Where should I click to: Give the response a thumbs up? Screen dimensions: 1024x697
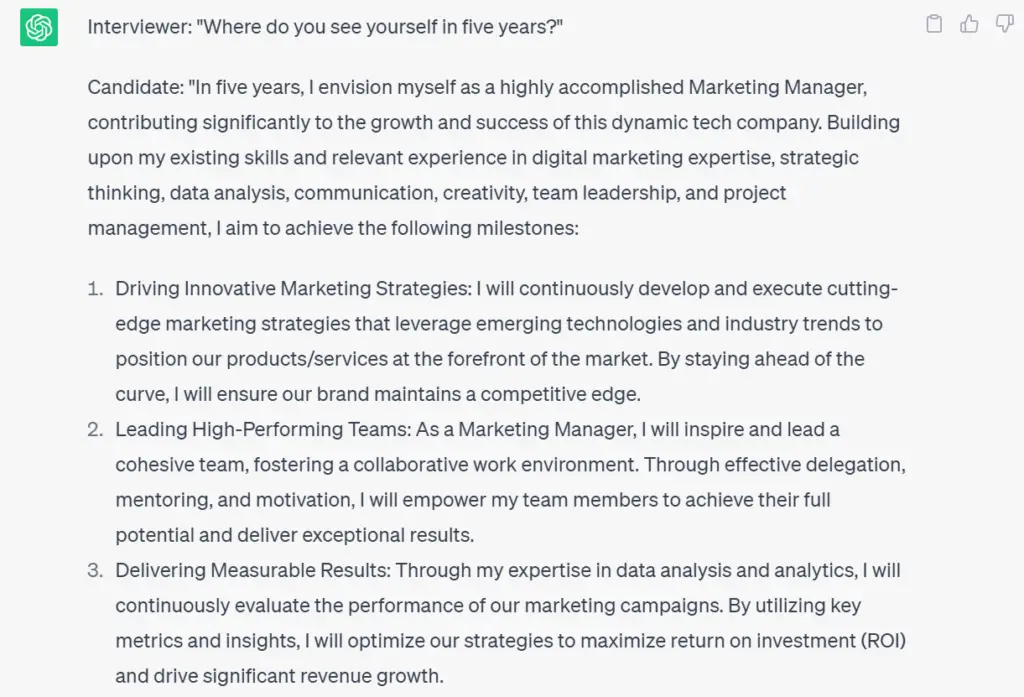click(969, 24)
